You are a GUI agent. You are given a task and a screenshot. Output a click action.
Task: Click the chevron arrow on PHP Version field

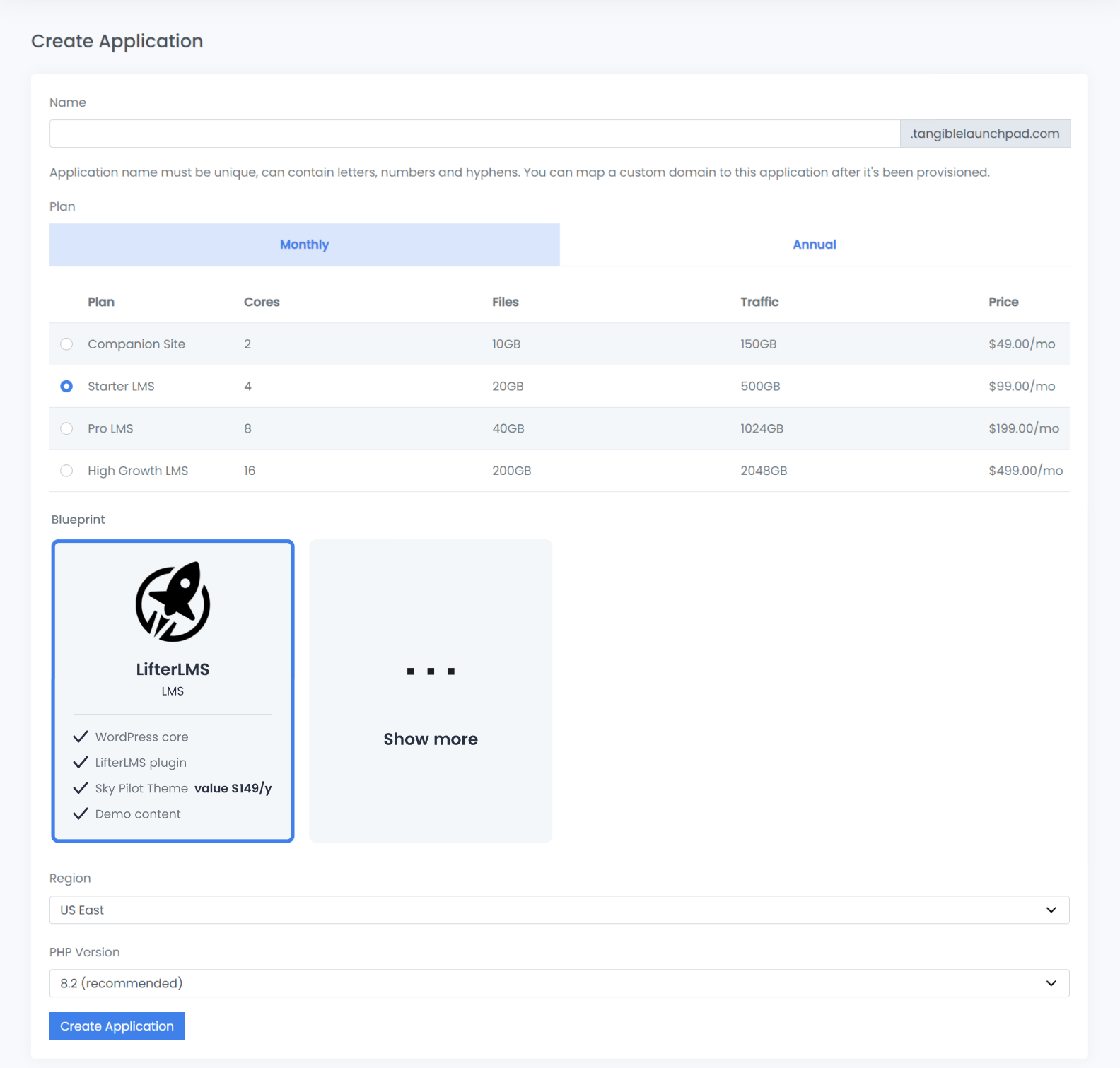[x=1051, y=983]
